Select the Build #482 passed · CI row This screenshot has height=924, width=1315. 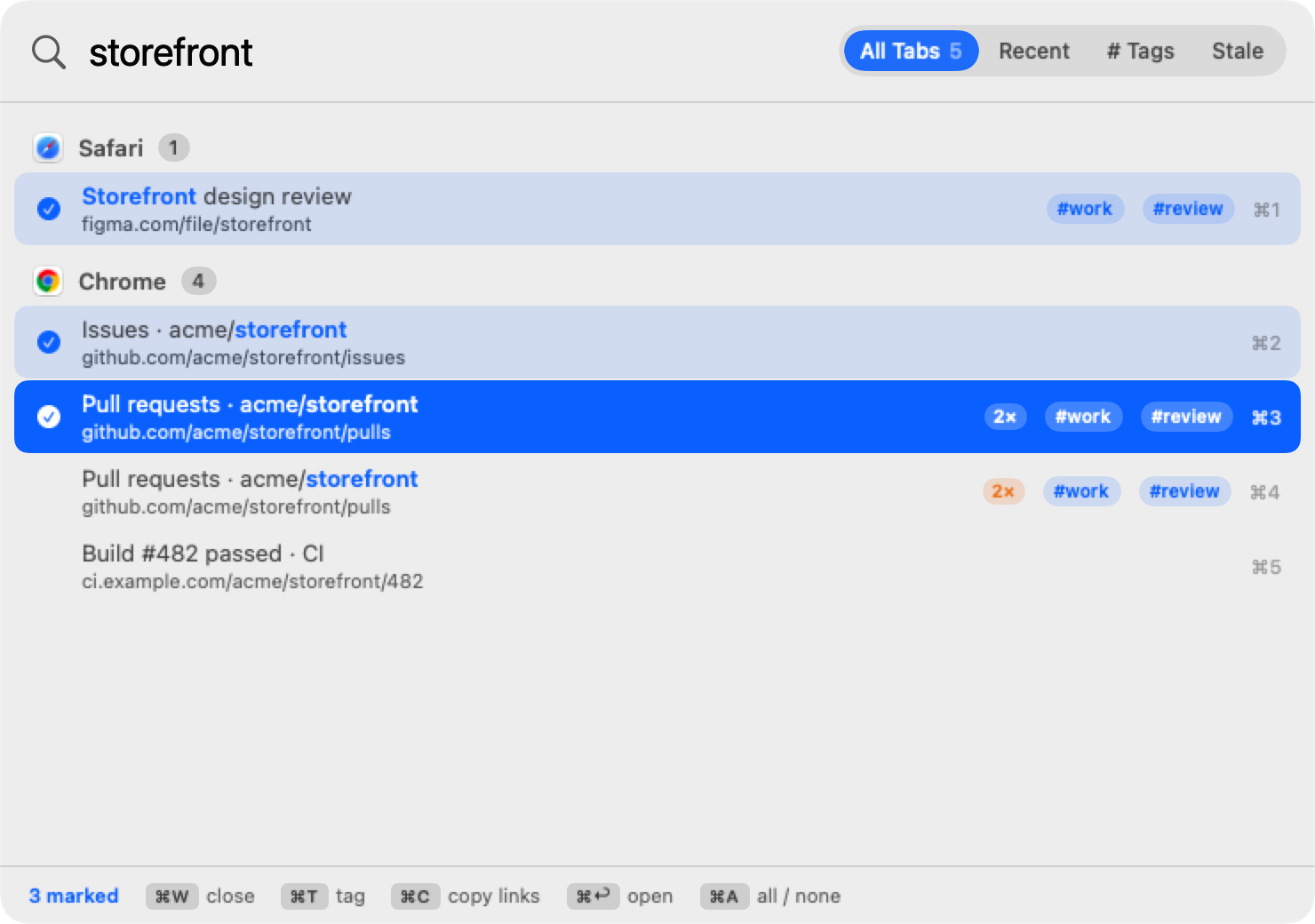pos(657,566)
